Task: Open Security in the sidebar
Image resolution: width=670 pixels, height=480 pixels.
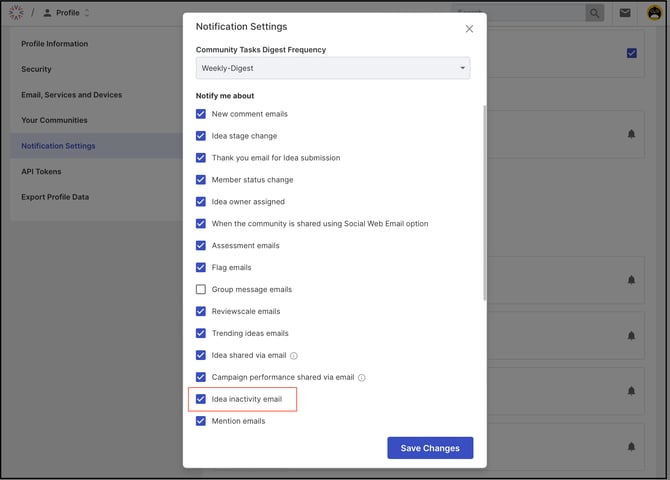Action: point(37,69)
